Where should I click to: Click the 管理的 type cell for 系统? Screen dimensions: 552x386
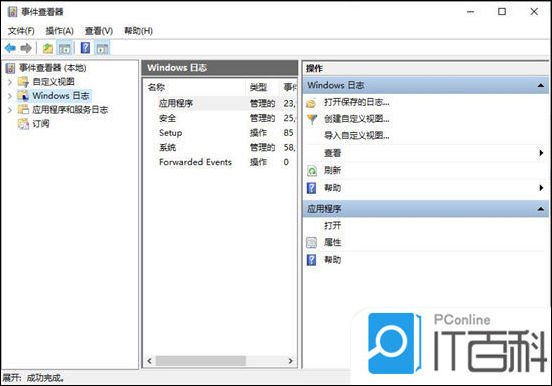(x=262, y=147)
